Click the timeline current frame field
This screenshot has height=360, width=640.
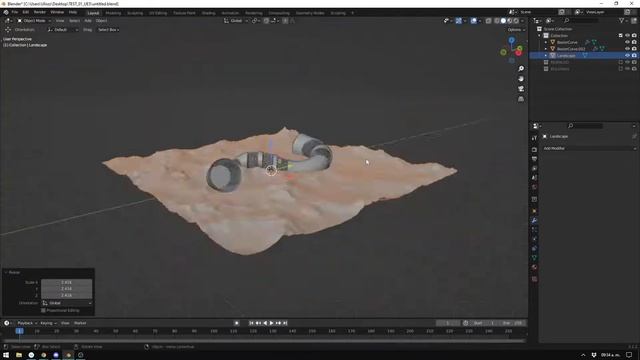(448, 323)
